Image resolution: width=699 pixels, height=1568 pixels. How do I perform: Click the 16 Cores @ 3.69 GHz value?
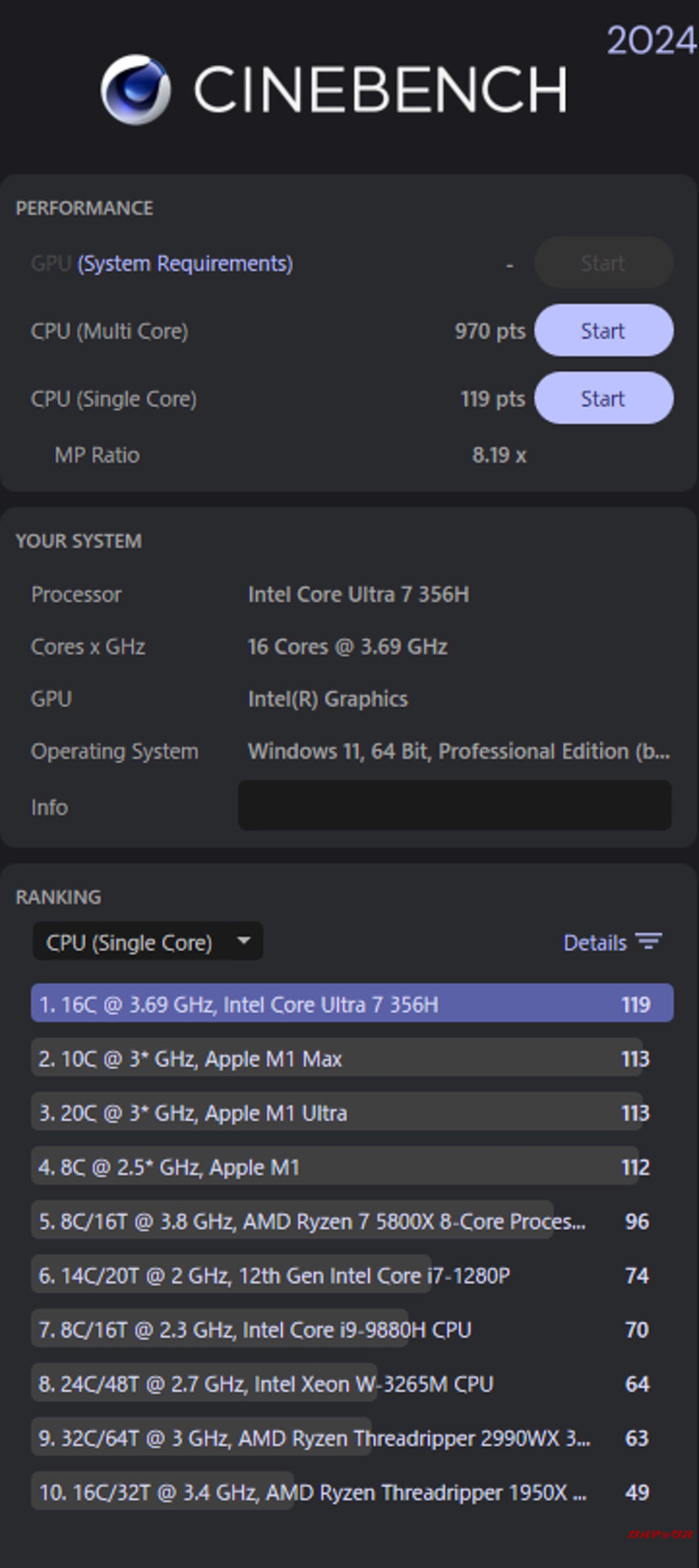pyautogui.click(x=347, y=646)
